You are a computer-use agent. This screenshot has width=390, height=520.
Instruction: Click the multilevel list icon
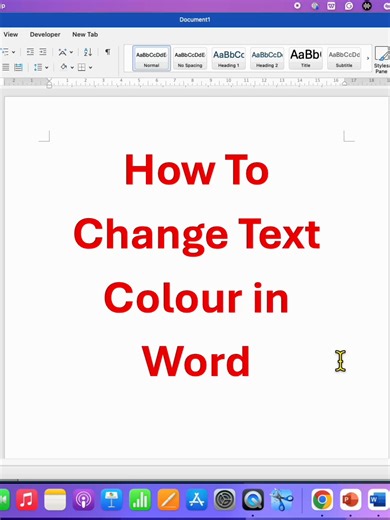pos(5,52)
